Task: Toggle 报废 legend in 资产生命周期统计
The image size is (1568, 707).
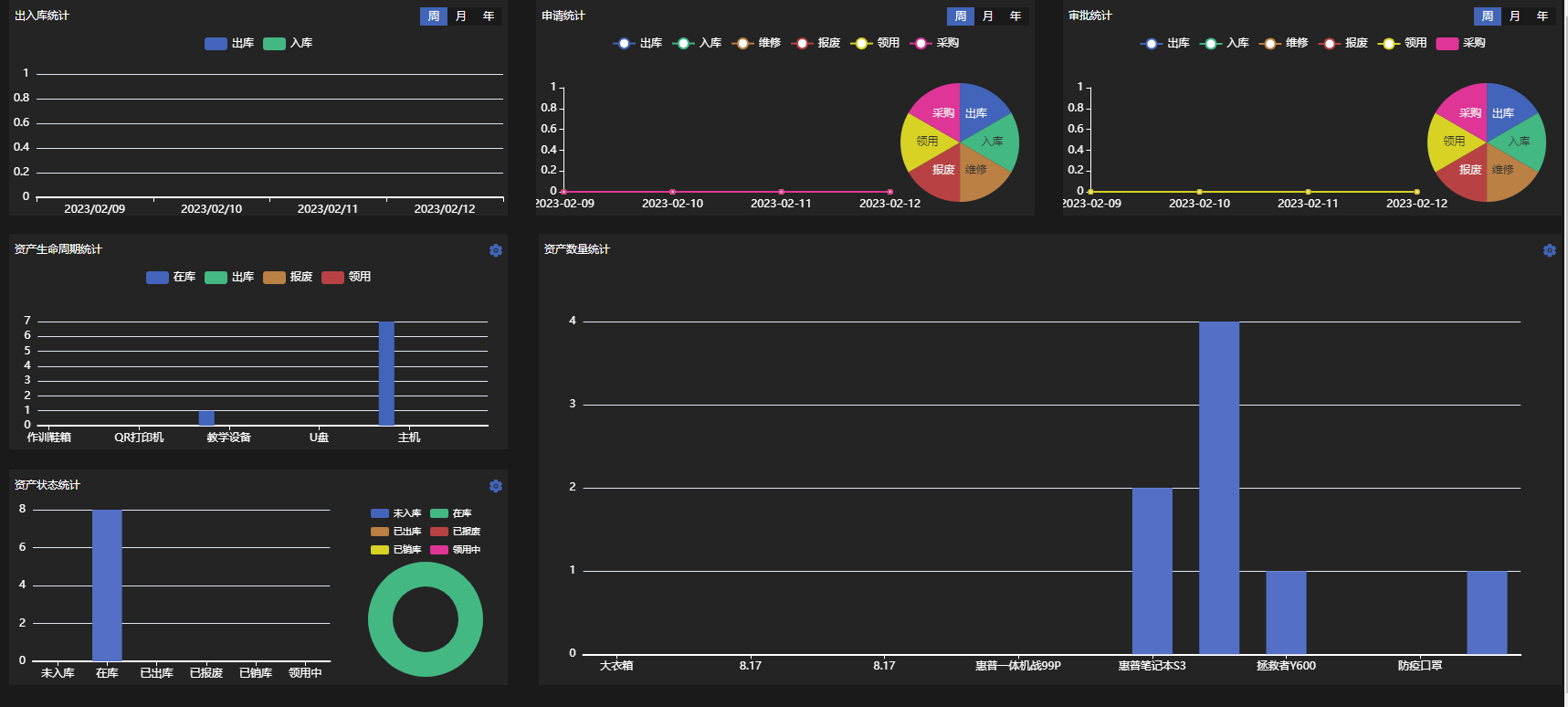Action: tap(288, 277)
